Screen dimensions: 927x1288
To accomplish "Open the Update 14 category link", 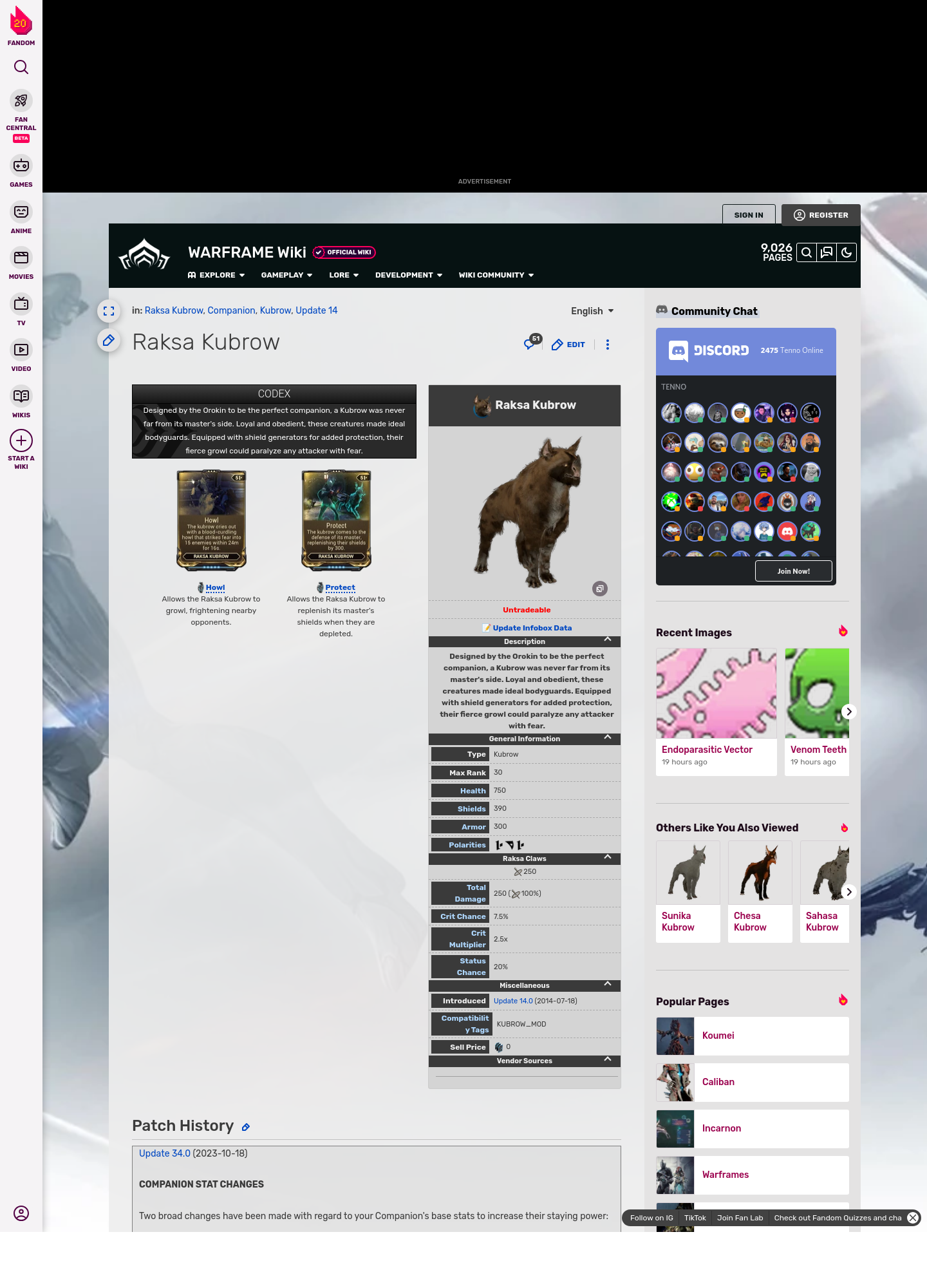I will 317,310.
